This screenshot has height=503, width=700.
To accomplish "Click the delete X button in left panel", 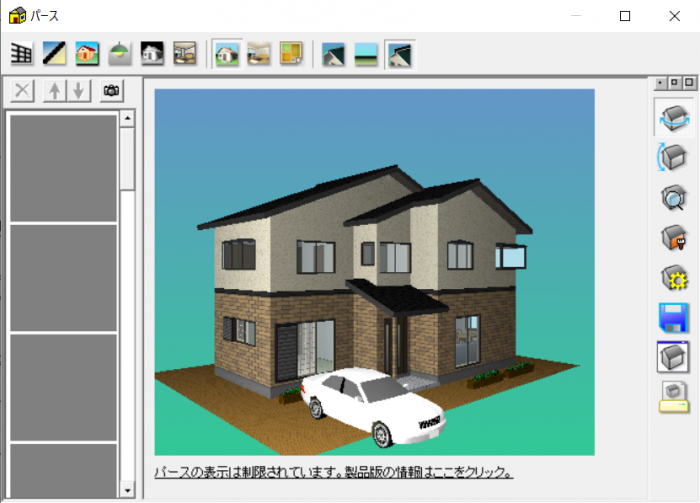I will [22, 91].
